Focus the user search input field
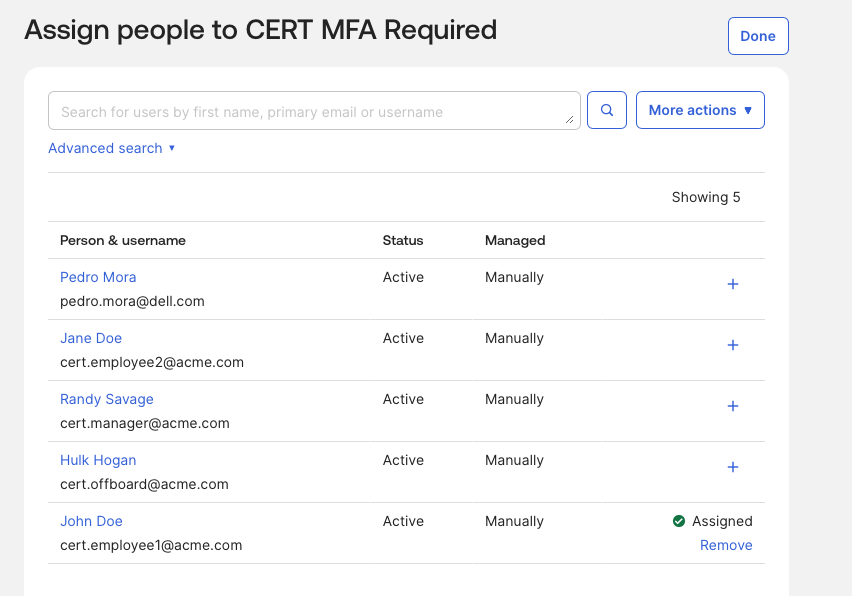The image size is (852, 596). [314, 111]
